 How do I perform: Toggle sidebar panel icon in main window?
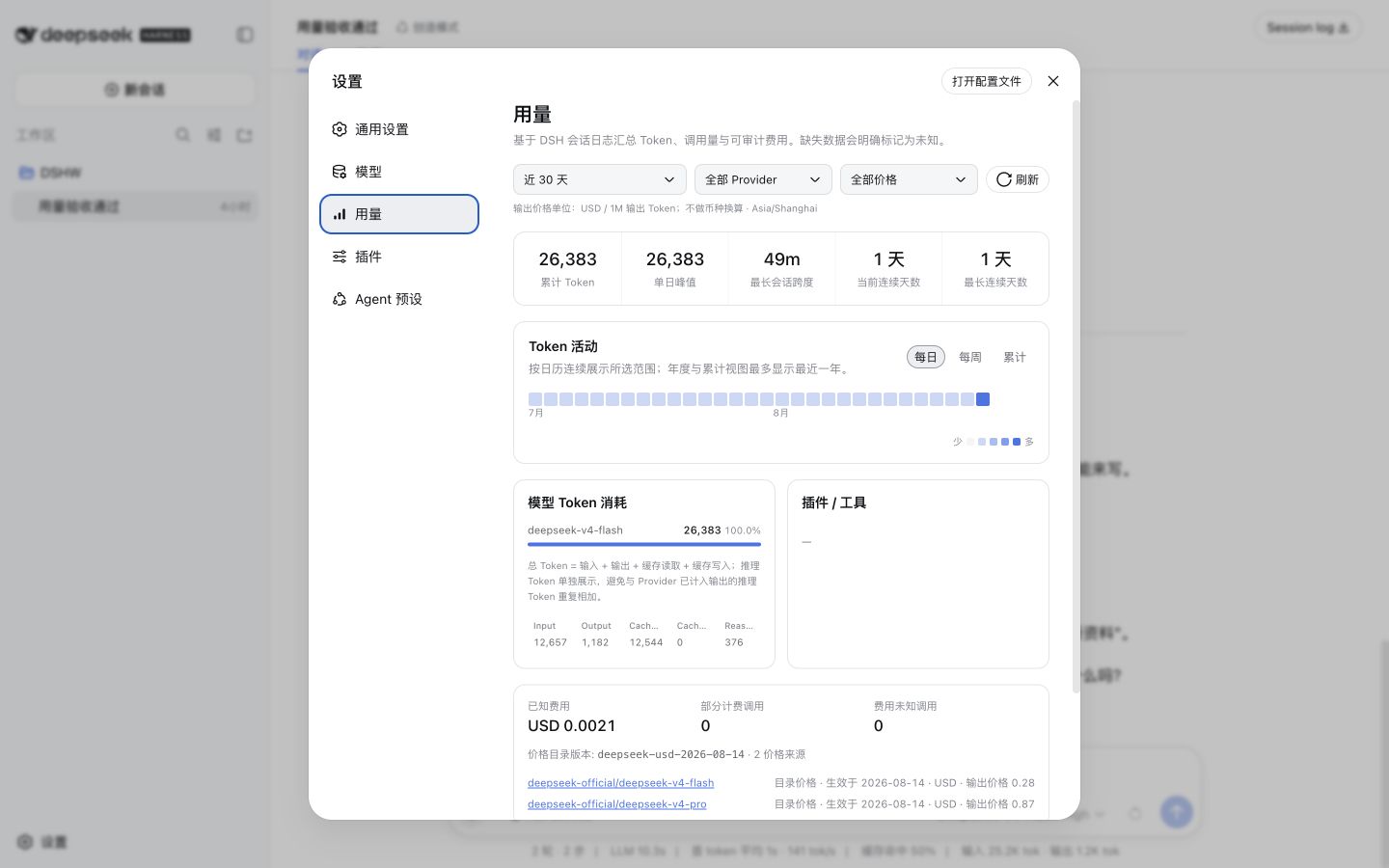(x=245, y=35)
